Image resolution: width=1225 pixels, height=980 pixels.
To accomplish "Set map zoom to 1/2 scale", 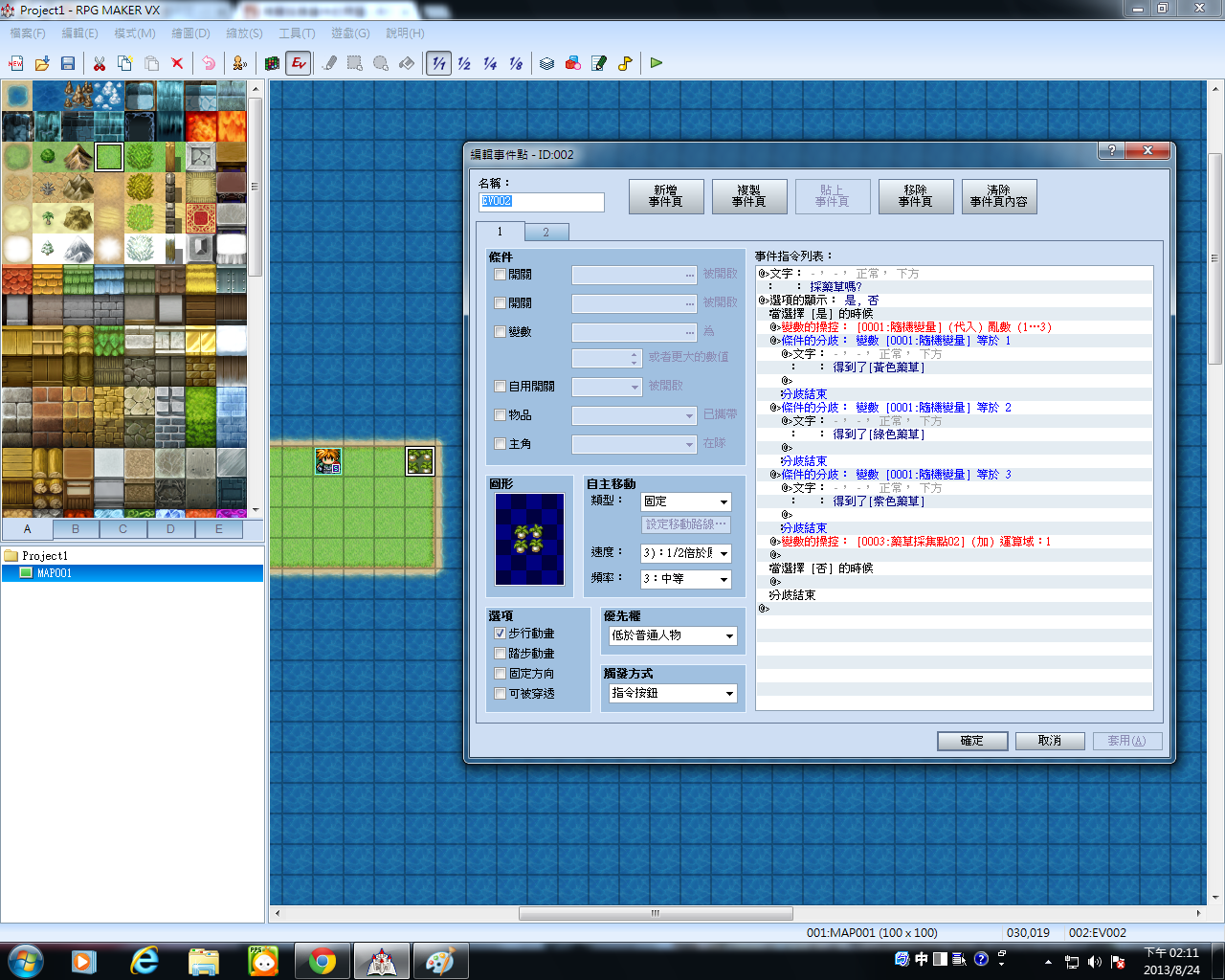I will click(464, 63).
